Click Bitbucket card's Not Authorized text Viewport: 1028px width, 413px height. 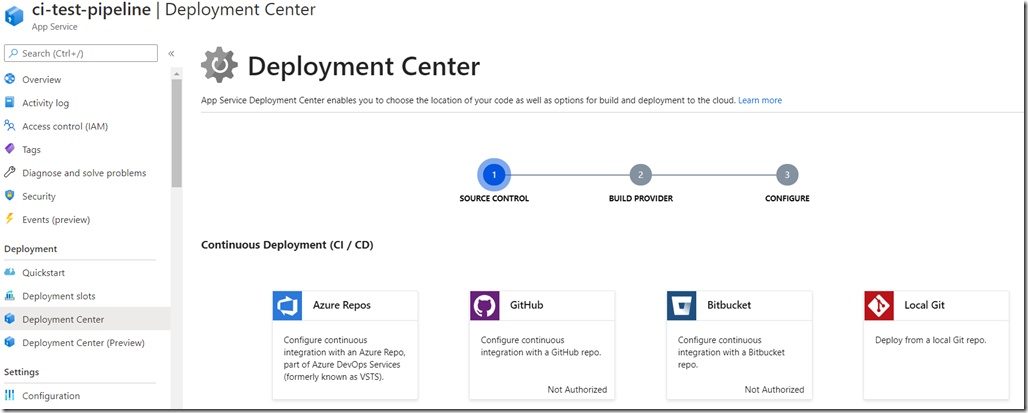[x=774, y=389]
